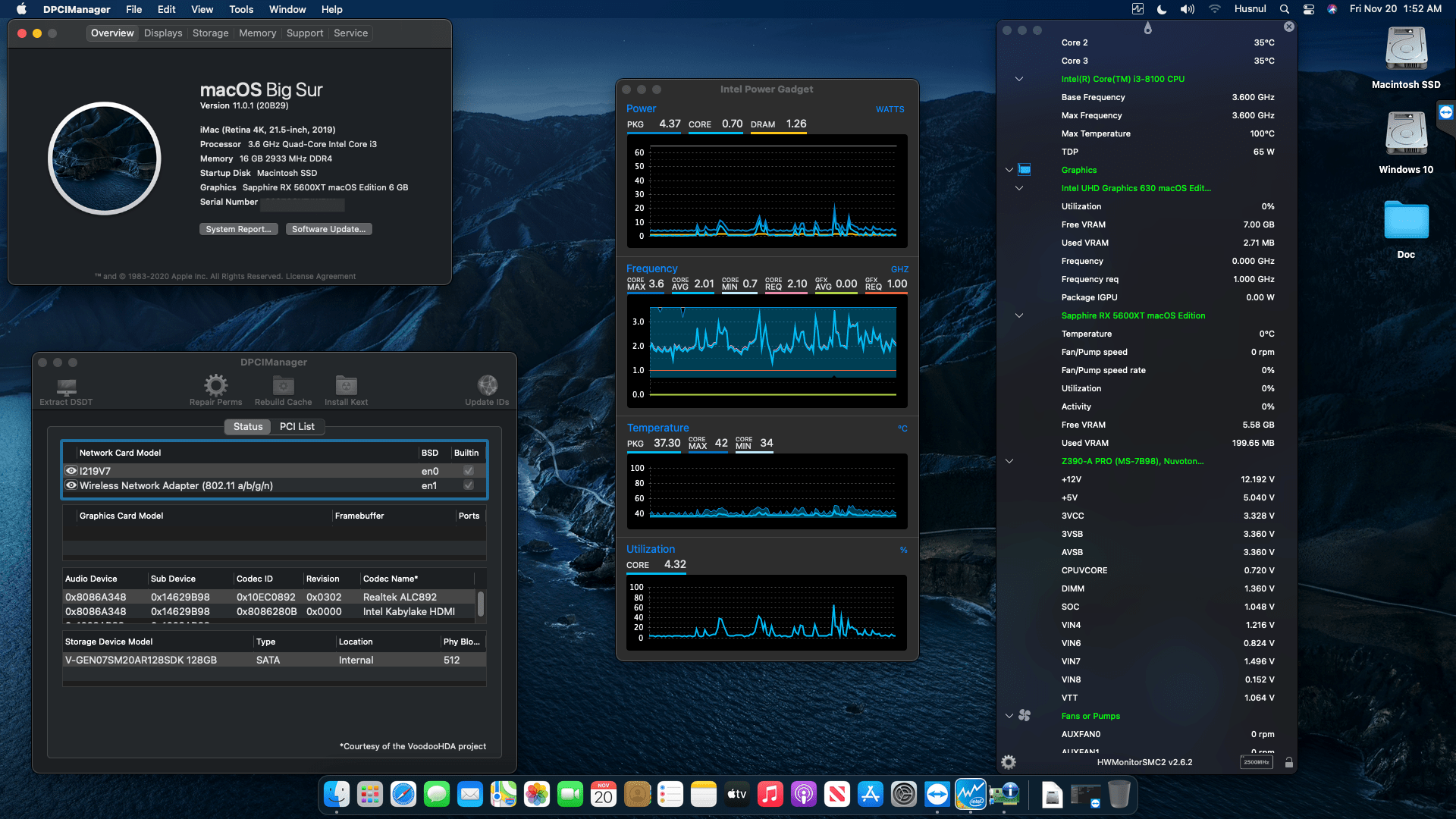The image size is (1456, 819).
Task: Select the Extract DSDT tool in DPCIManager
Action: 65,387
